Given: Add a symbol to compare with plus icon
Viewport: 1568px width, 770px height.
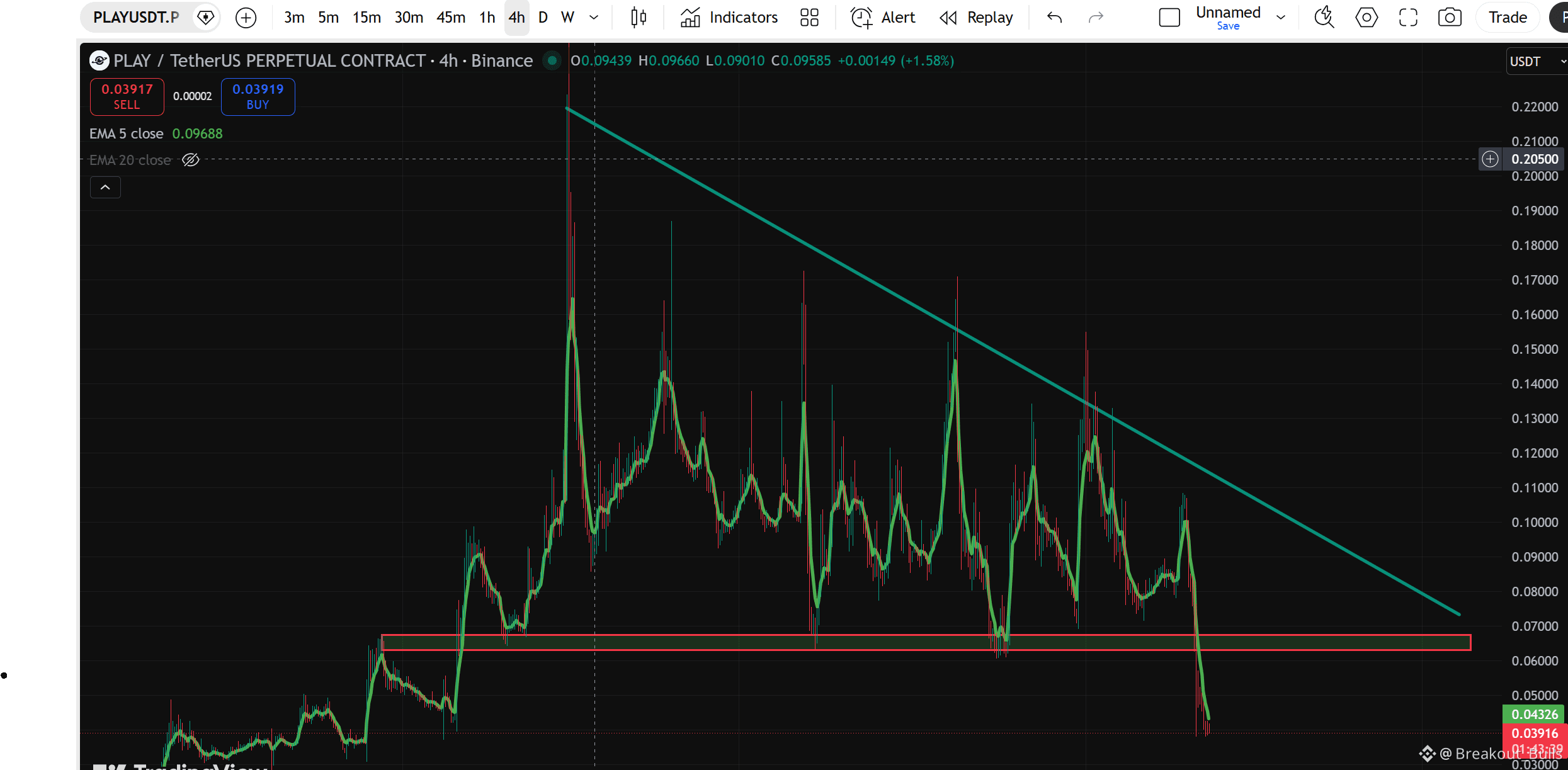Looking at the screenshot, I should point(246,18).
